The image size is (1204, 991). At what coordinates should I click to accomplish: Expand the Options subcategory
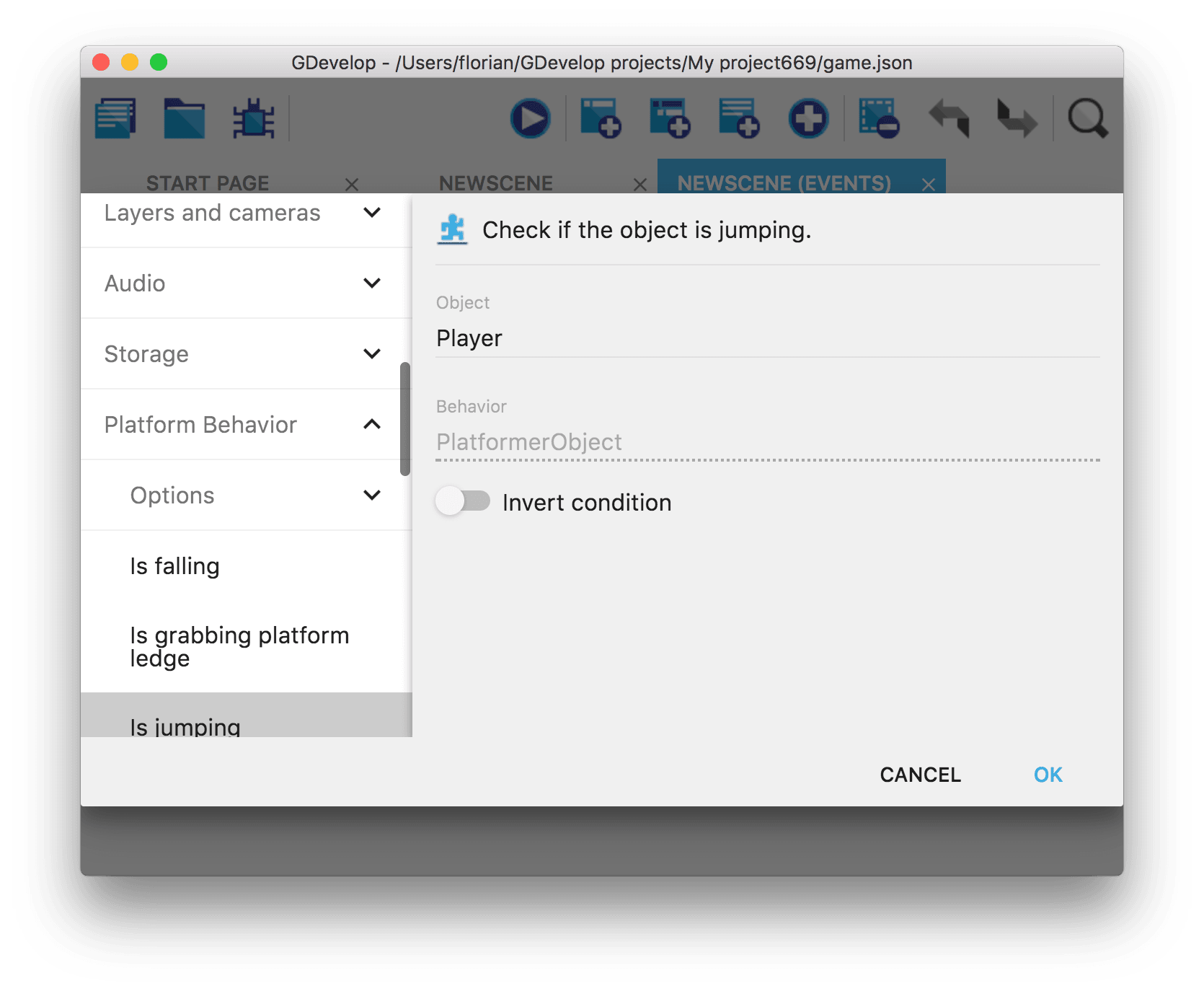pyautogui.click(x=246, y=495)
